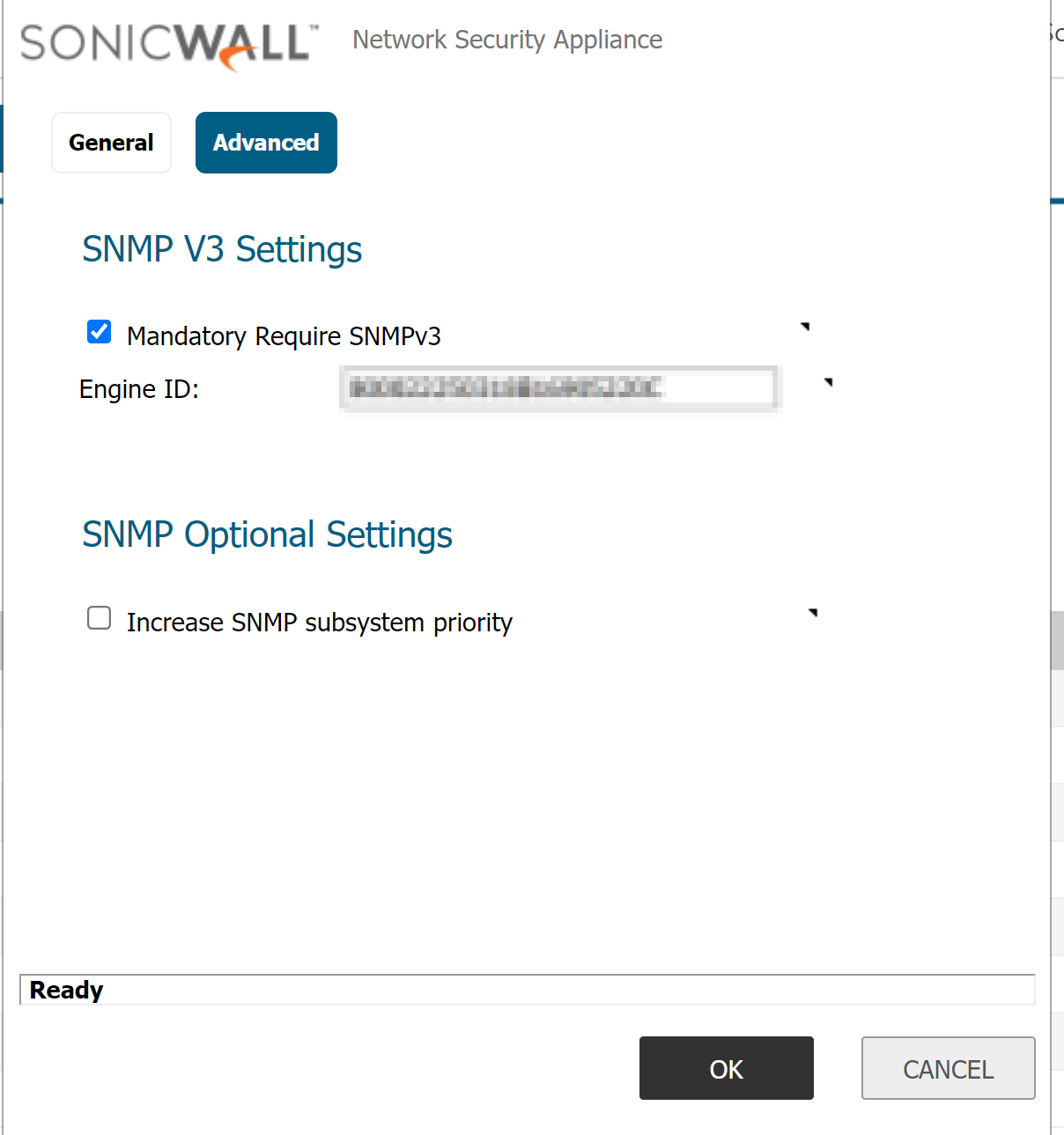Viewport: 1064px width, 1135px height.
Task: Click the cut-off text in top right corner
Action: (x=1055, y=33)
